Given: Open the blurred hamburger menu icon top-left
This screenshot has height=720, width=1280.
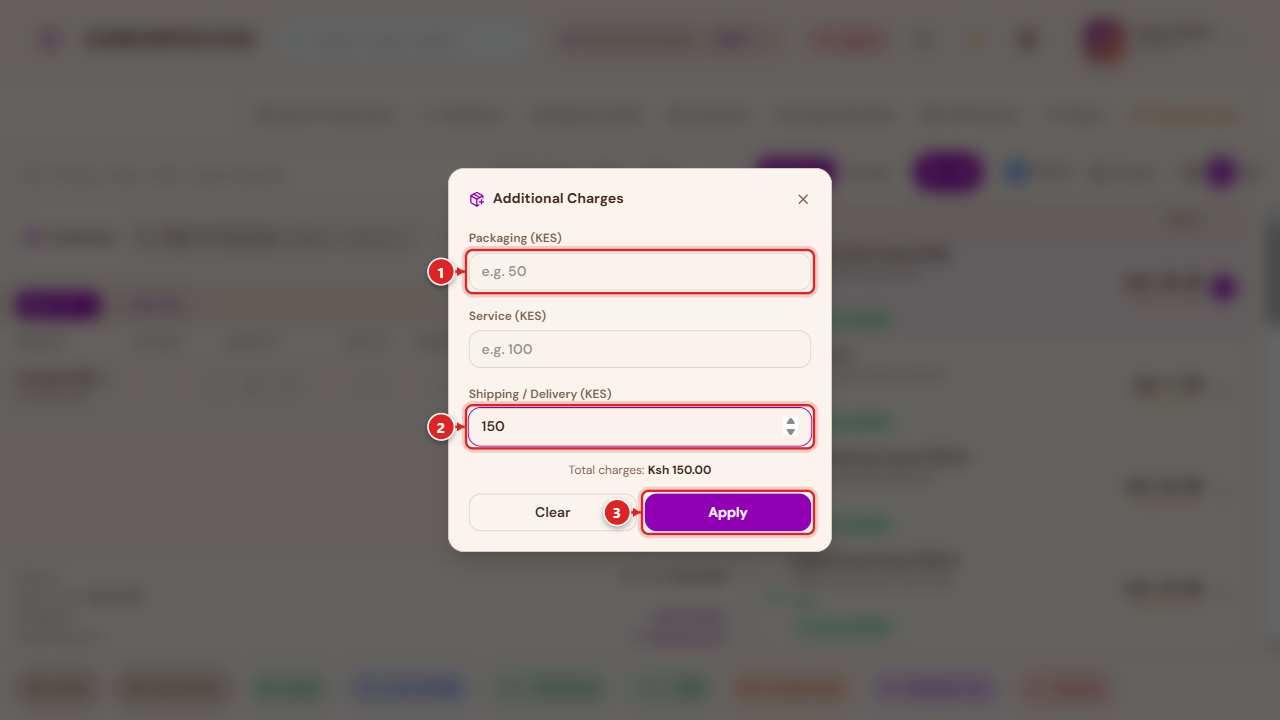Looking at the screenshot, I should pos(50,40).
